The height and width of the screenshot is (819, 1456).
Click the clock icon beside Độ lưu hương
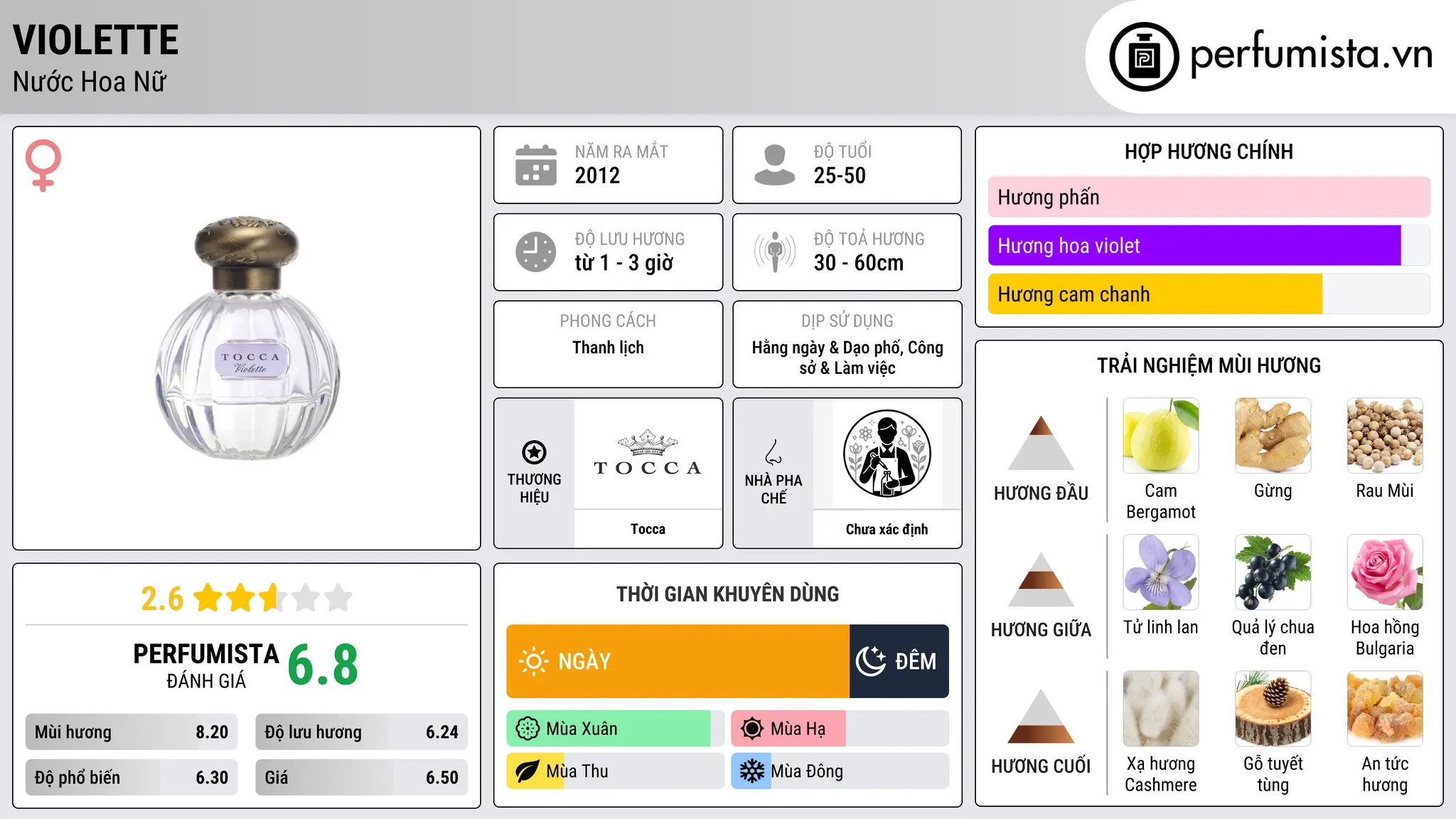[x=536, y=252]
